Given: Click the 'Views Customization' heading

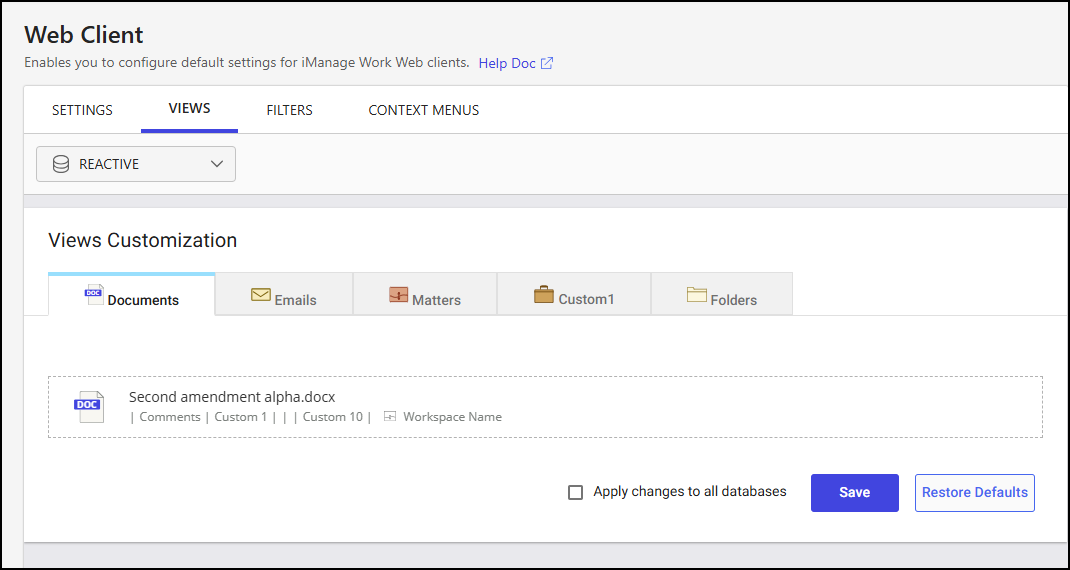Looking at the screenshot, I should click(143, 240).
